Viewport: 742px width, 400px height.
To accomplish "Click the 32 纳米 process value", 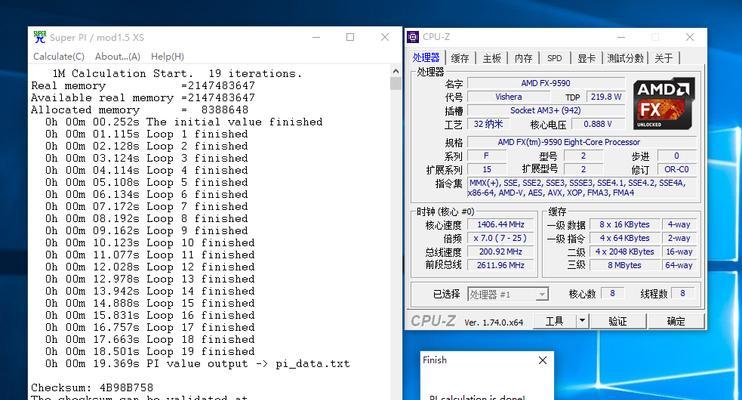I will [x=487, y=124].
